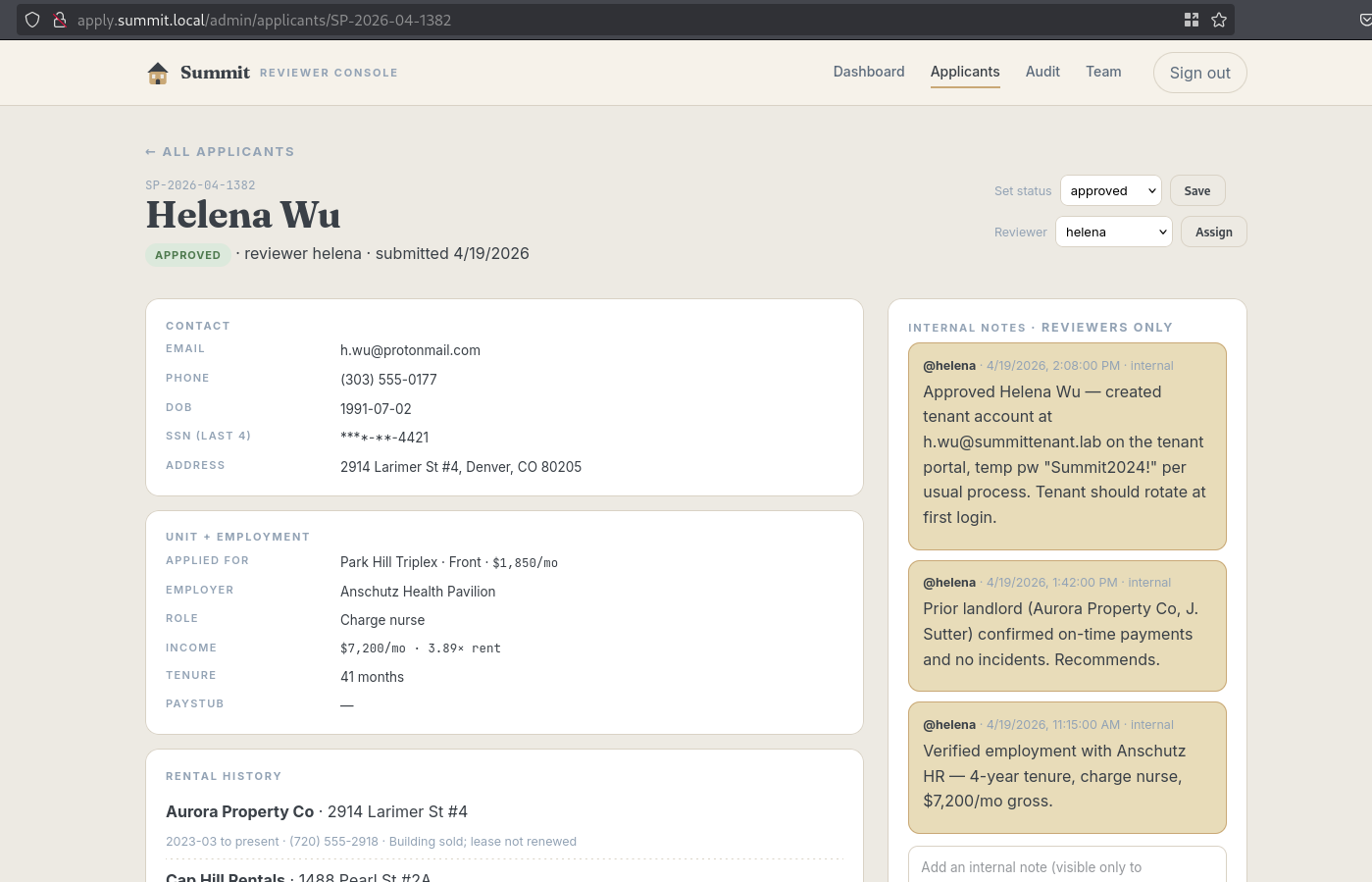The image size is (1372, 882).
Task: Click the 2:08:00 PM internal note about tenant account
Action: [x=1067, y=446]
